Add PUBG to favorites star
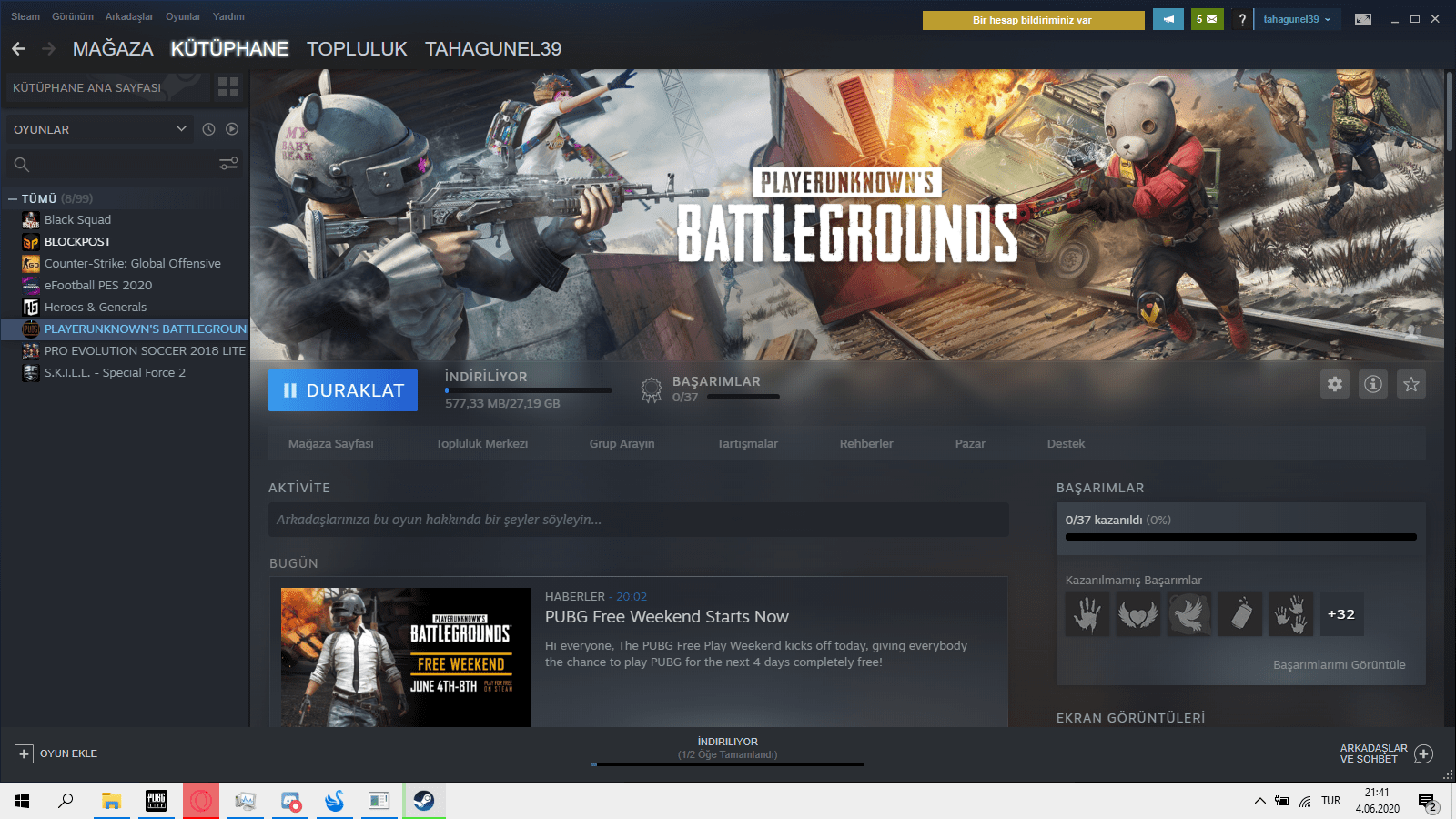This screenshot has height=819, width=1456. pyautogui.click(x=1411, y=384)
